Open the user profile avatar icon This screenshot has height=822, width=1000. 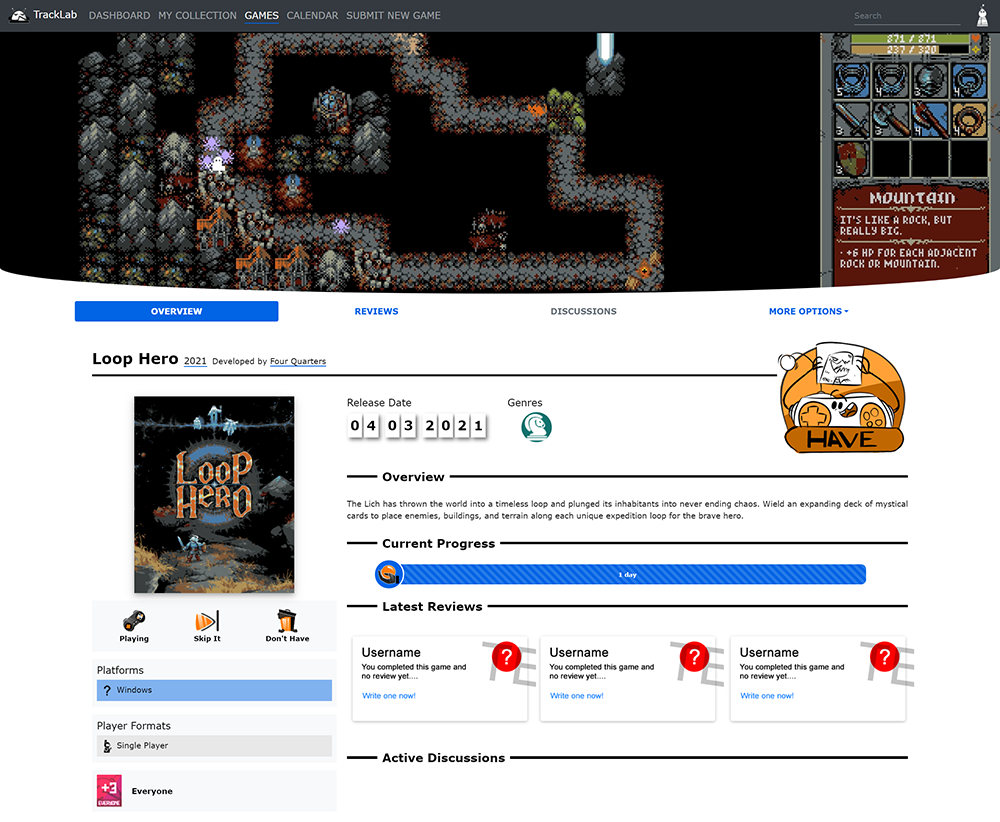coord(982,16)
